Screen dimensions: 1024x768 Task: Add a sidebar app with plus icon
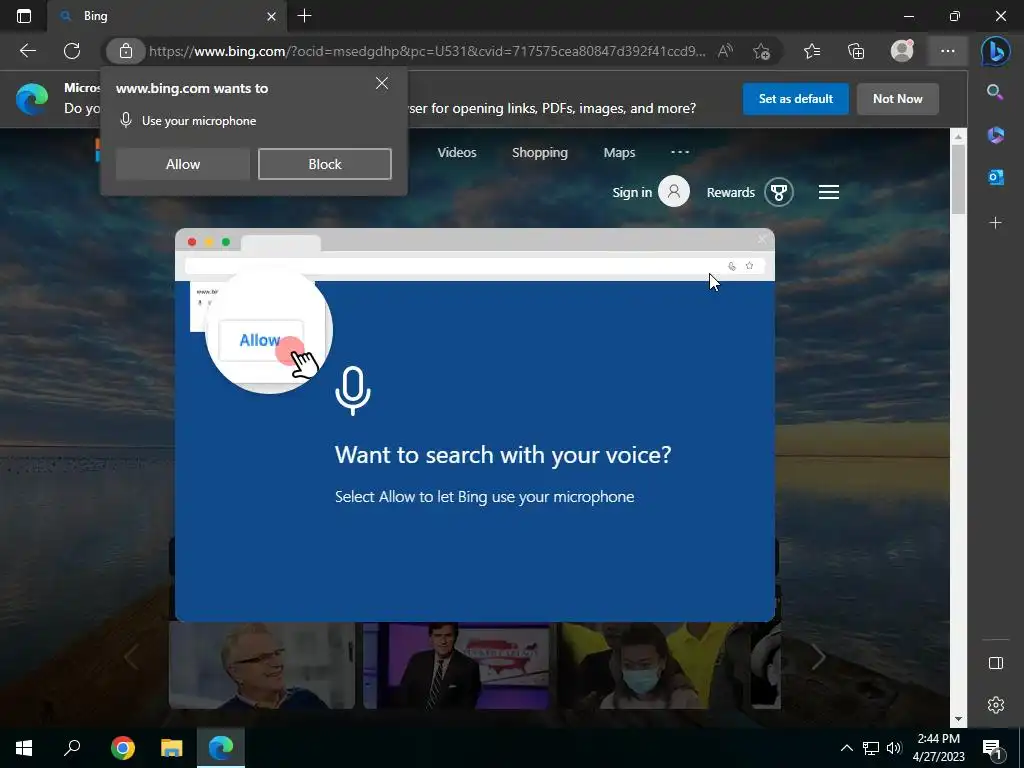click(995, 223)
